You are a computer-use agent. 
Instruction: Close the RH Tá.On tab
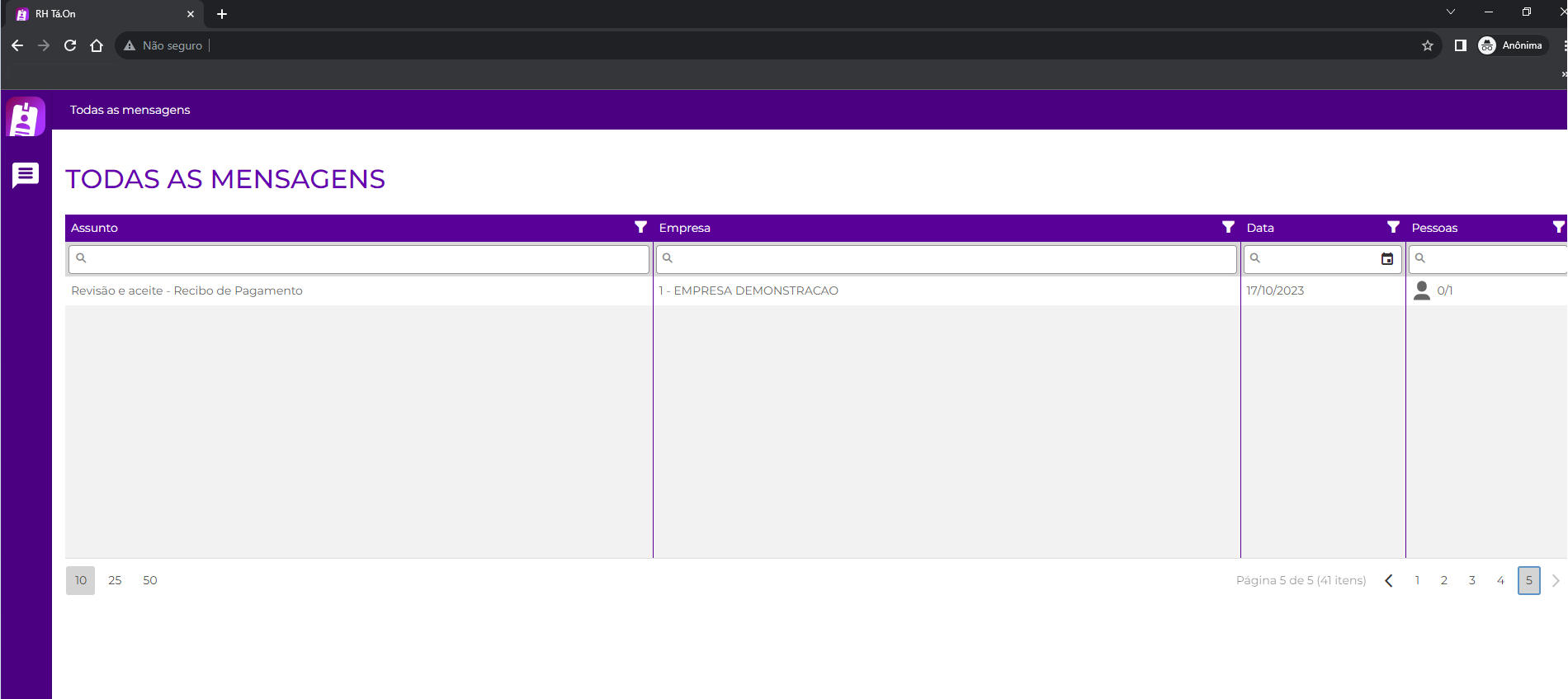[x=191, y=14]
